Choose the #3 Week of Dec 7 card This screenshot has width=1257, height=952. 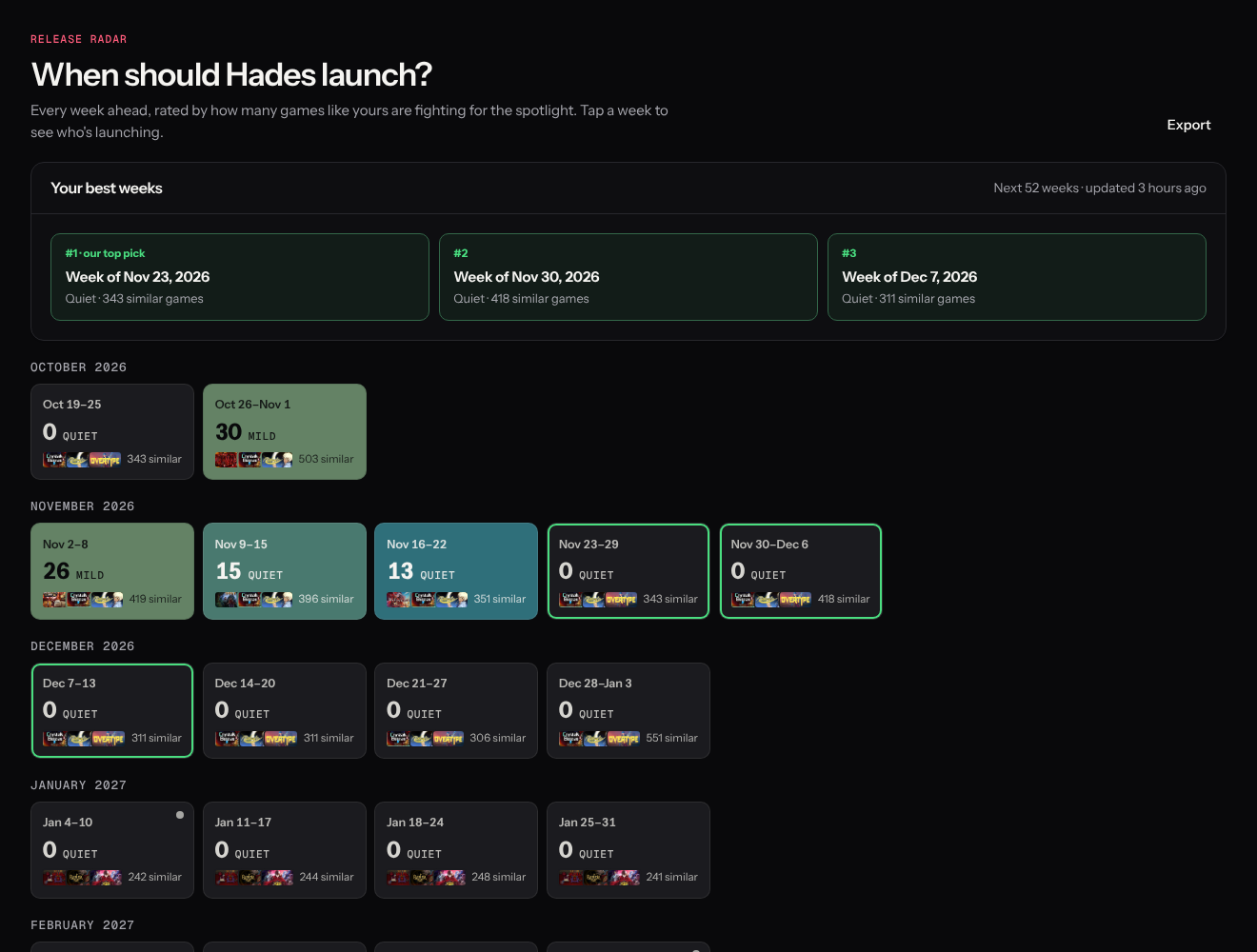coord(1017,277)
